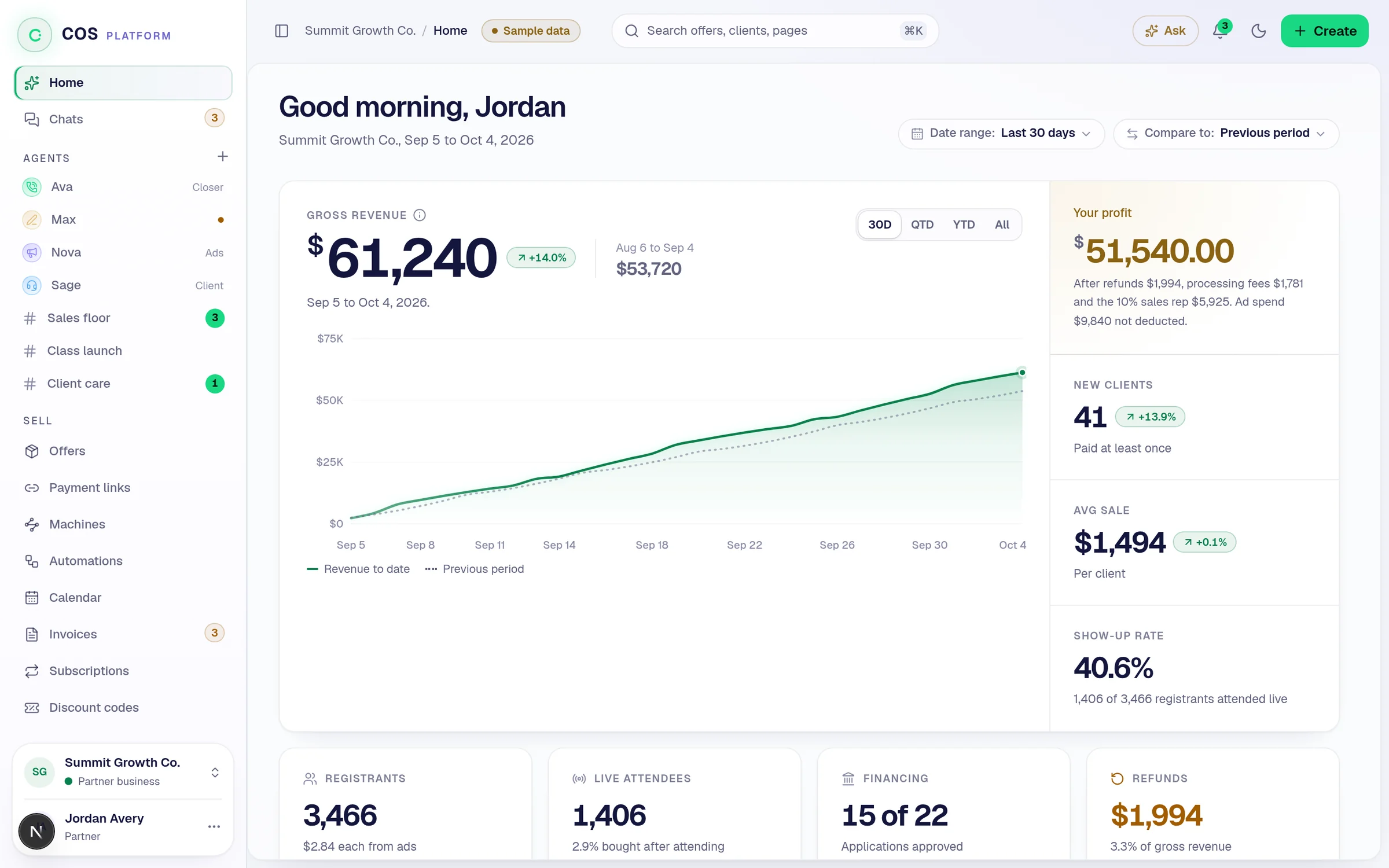This screenshot has width=1389, height=868.
Task: Add a new agent plus icon
Action: (222, 157)
